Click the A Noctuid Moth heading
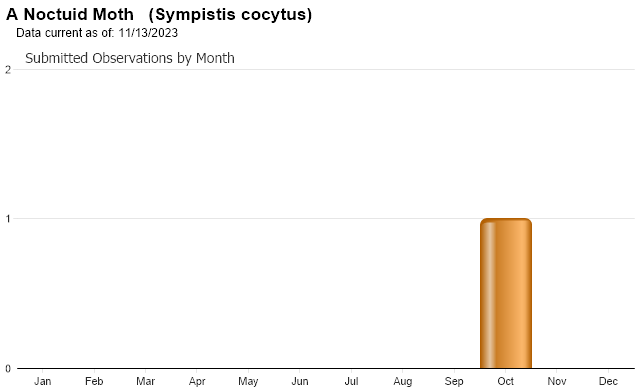640x390 pixels. 70,14
